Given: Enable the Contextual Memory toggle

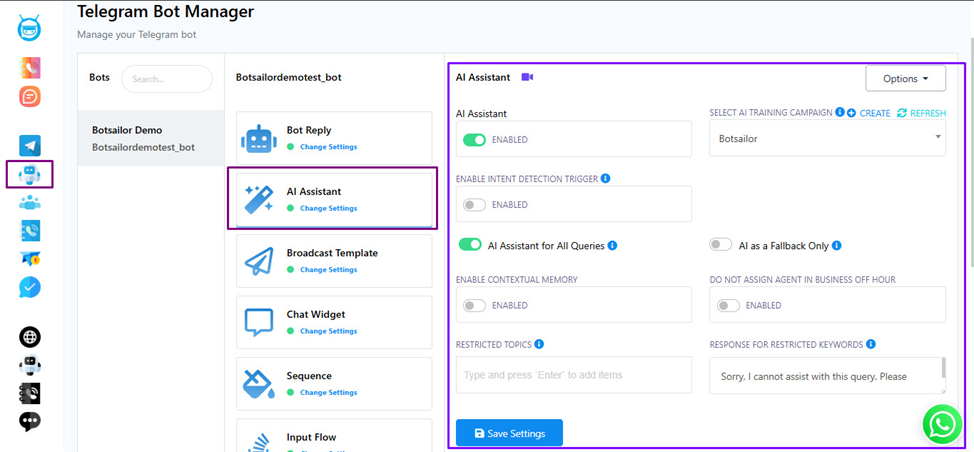Looking at the screenshot, I should [x=475, y=305].
